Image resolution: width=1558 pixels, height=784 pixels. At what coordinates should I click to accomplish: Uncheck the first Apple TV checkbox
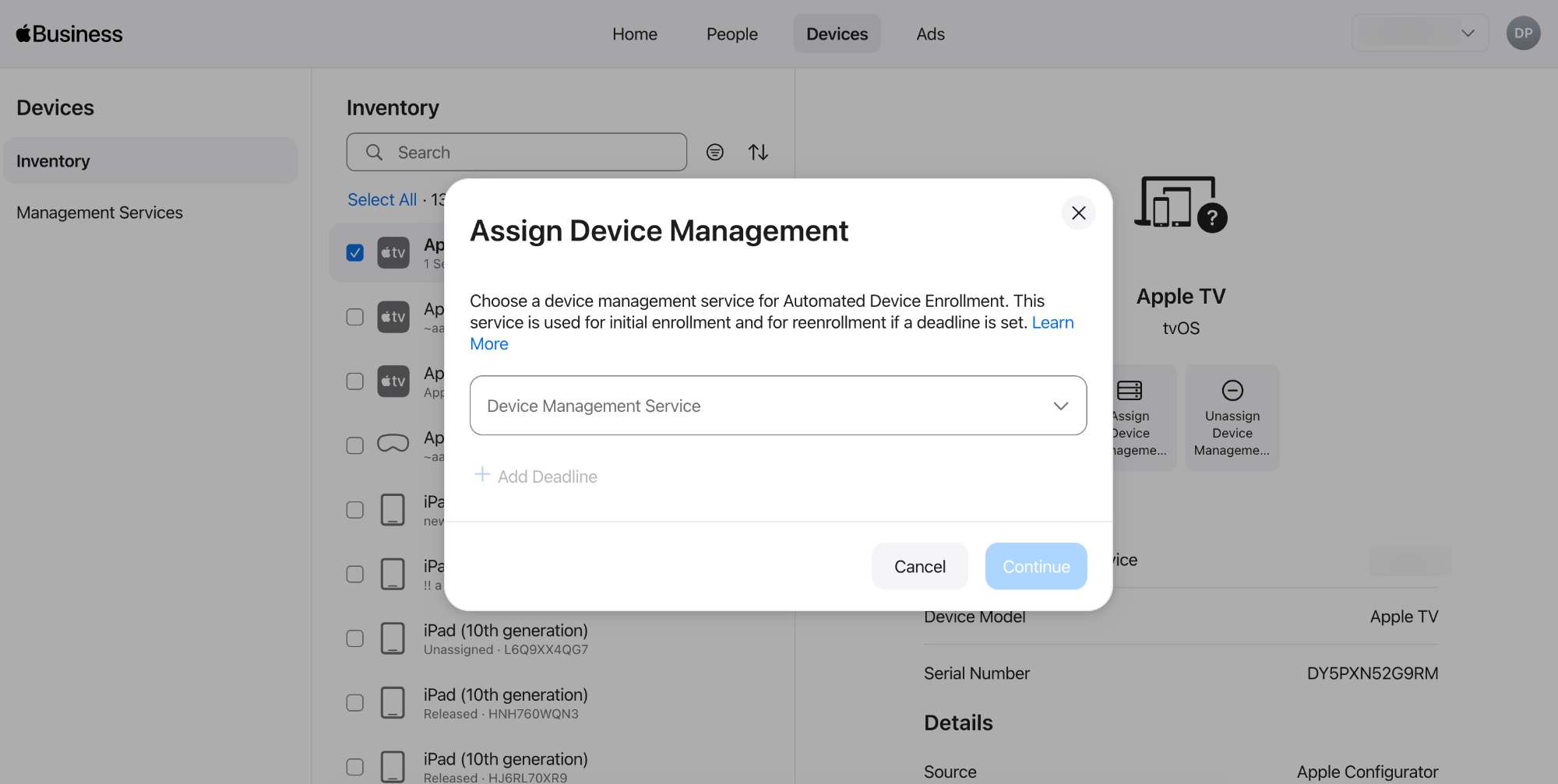click(x=354, y=252)
